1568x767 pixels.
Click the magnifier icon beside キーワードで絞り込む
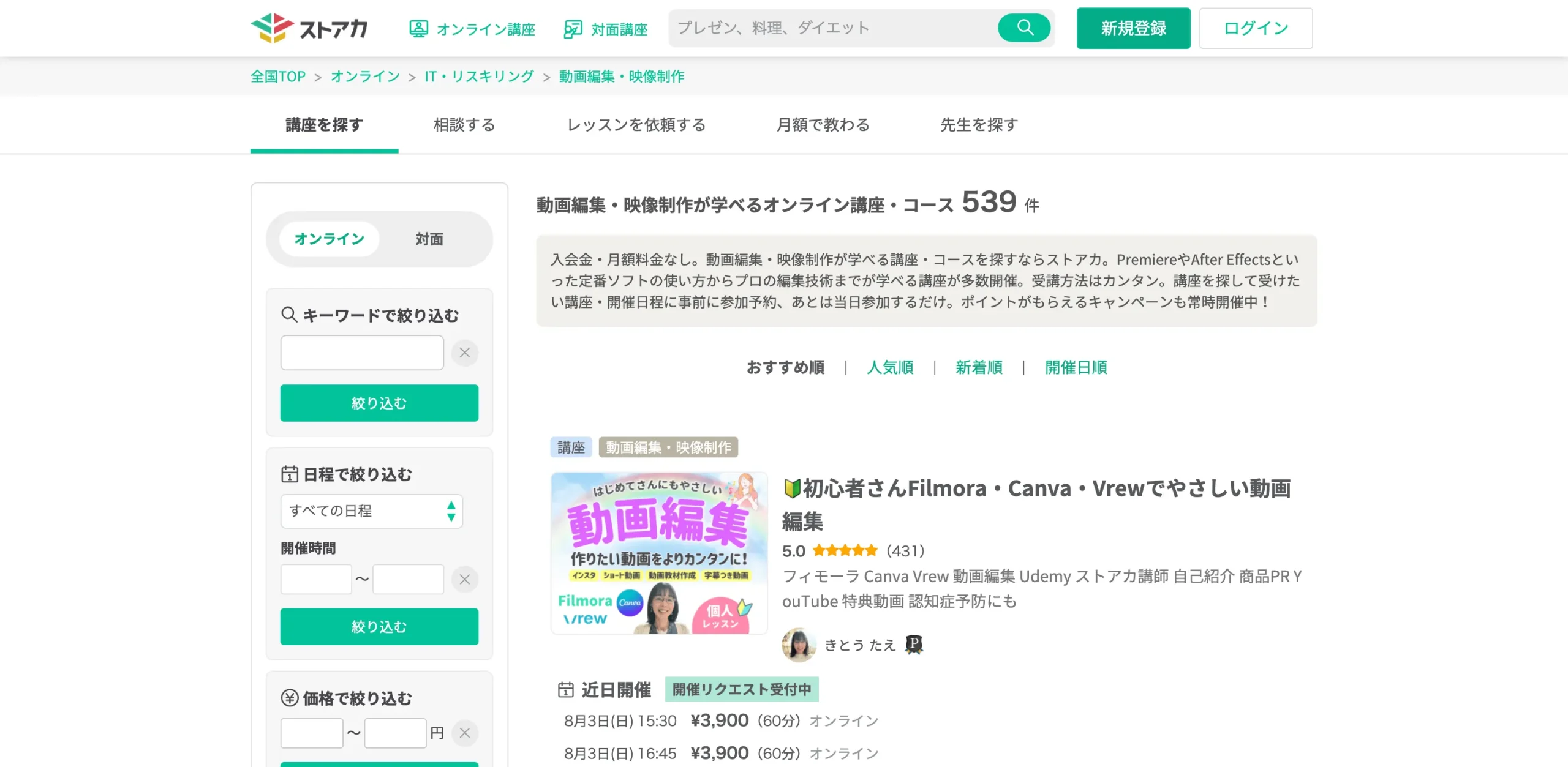point(289,315)
